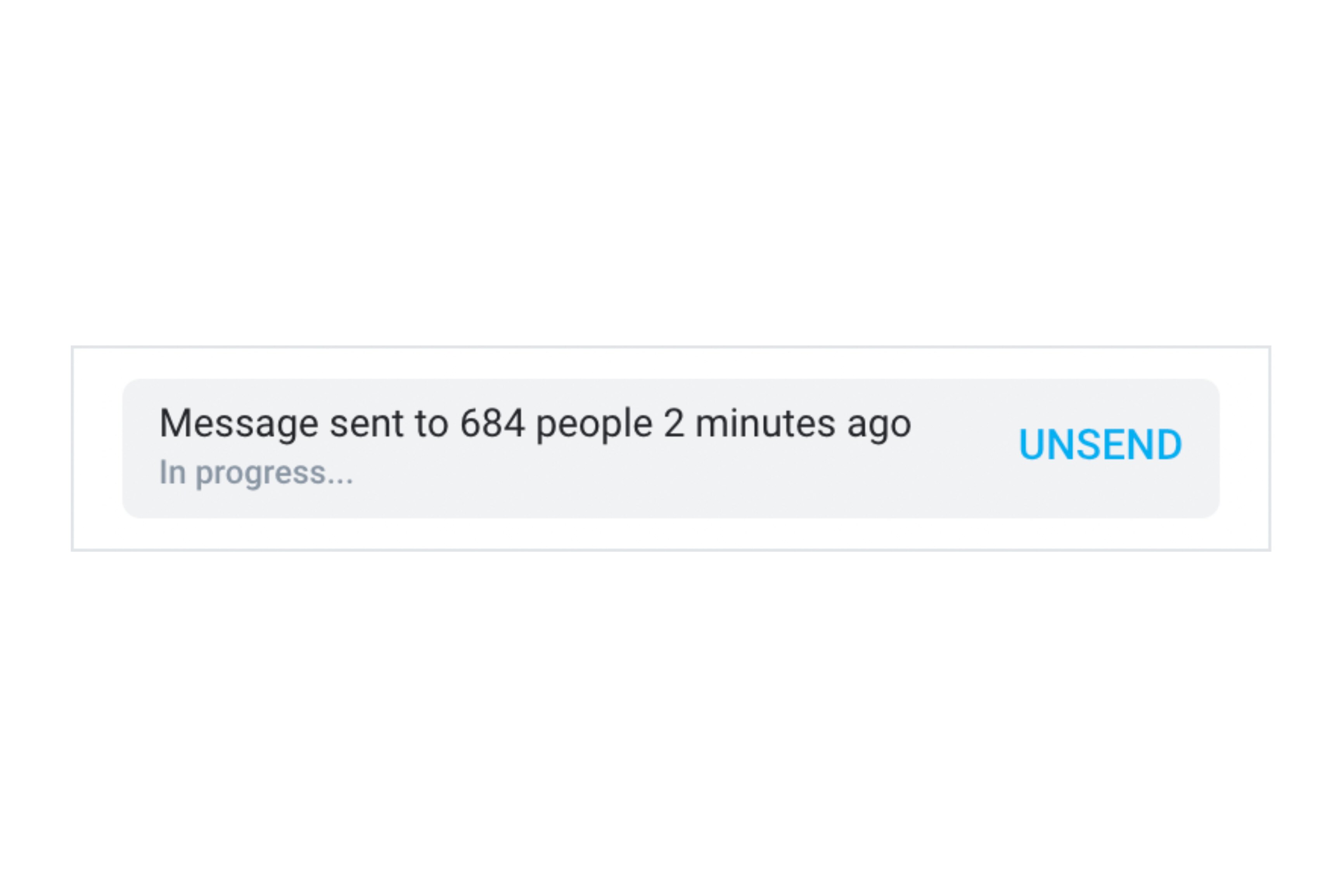Click the word 'In' before 'progress...'
1344x896 pixels.
pyautogui.click(x=173, y=472)
